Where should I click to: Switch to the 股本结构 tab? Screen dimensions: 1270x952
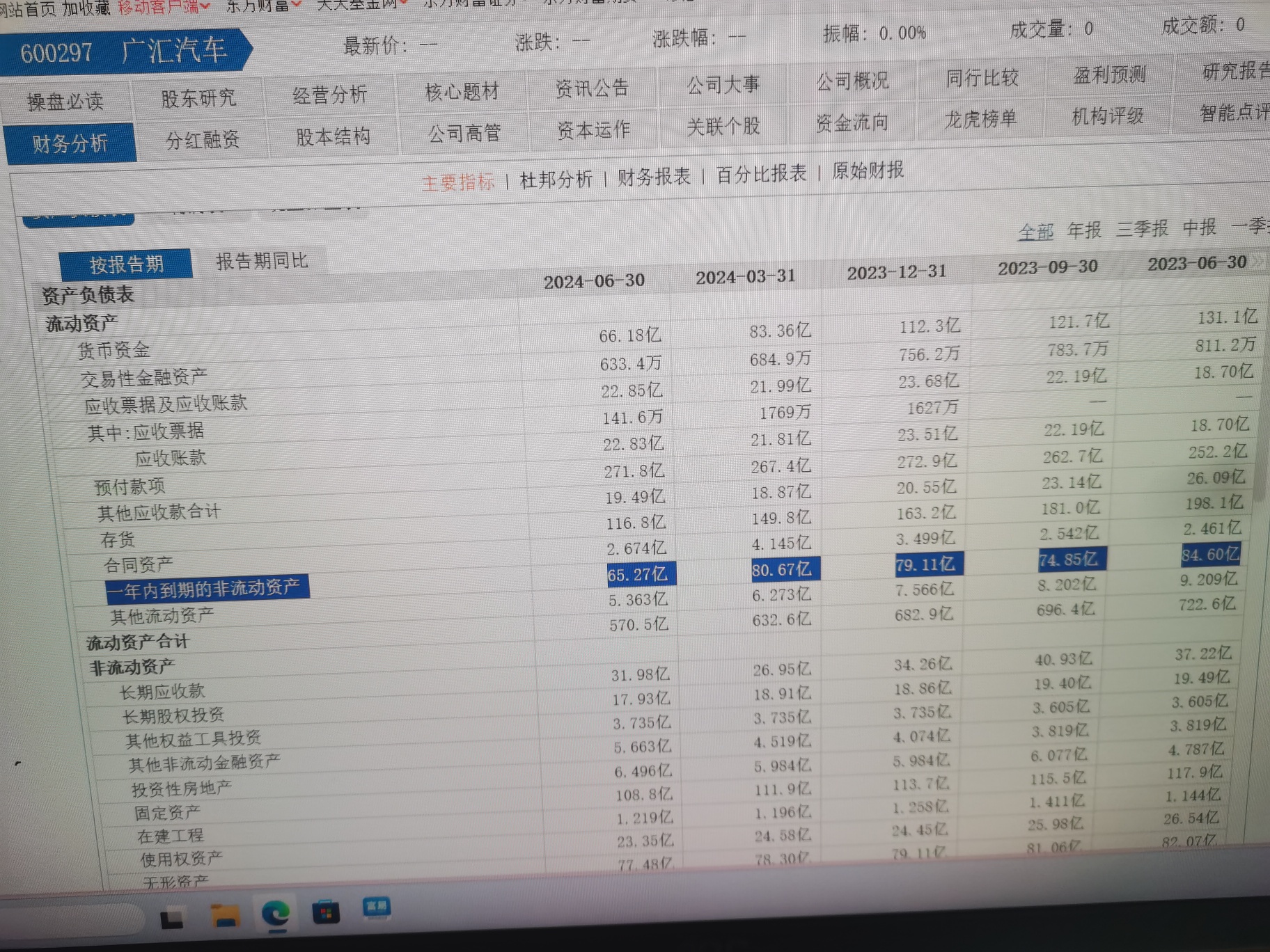coord(333,136)
